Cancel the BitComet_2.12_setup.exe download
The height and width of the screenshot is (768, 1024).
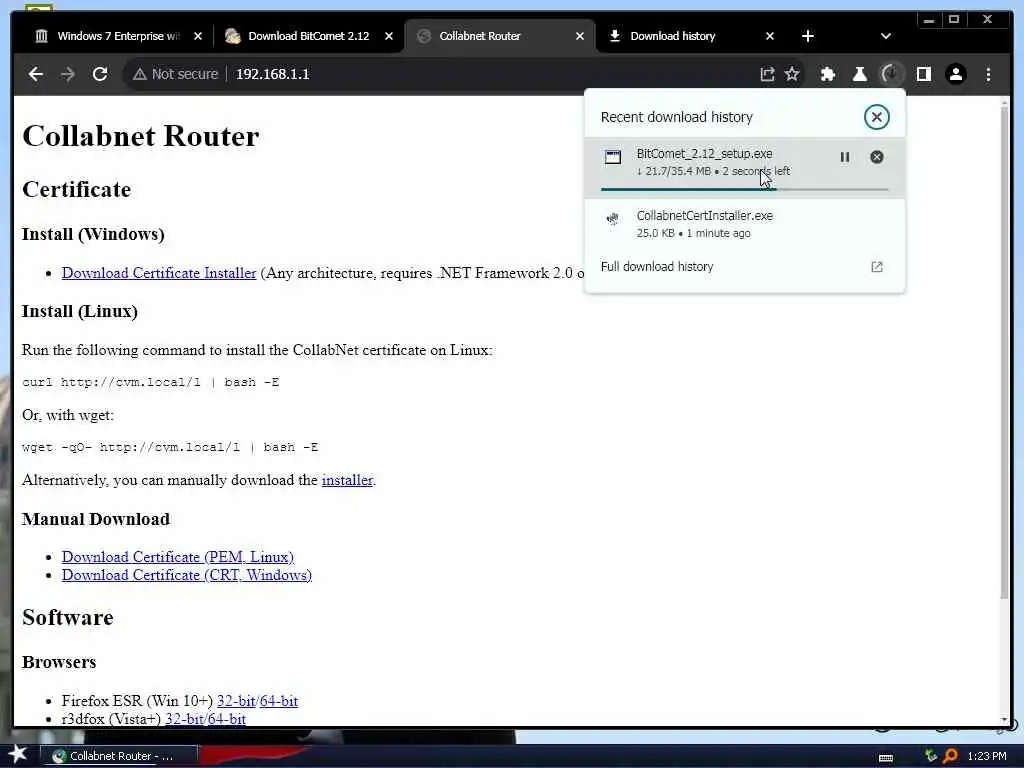pyautogui.click(x=876, y=157)
